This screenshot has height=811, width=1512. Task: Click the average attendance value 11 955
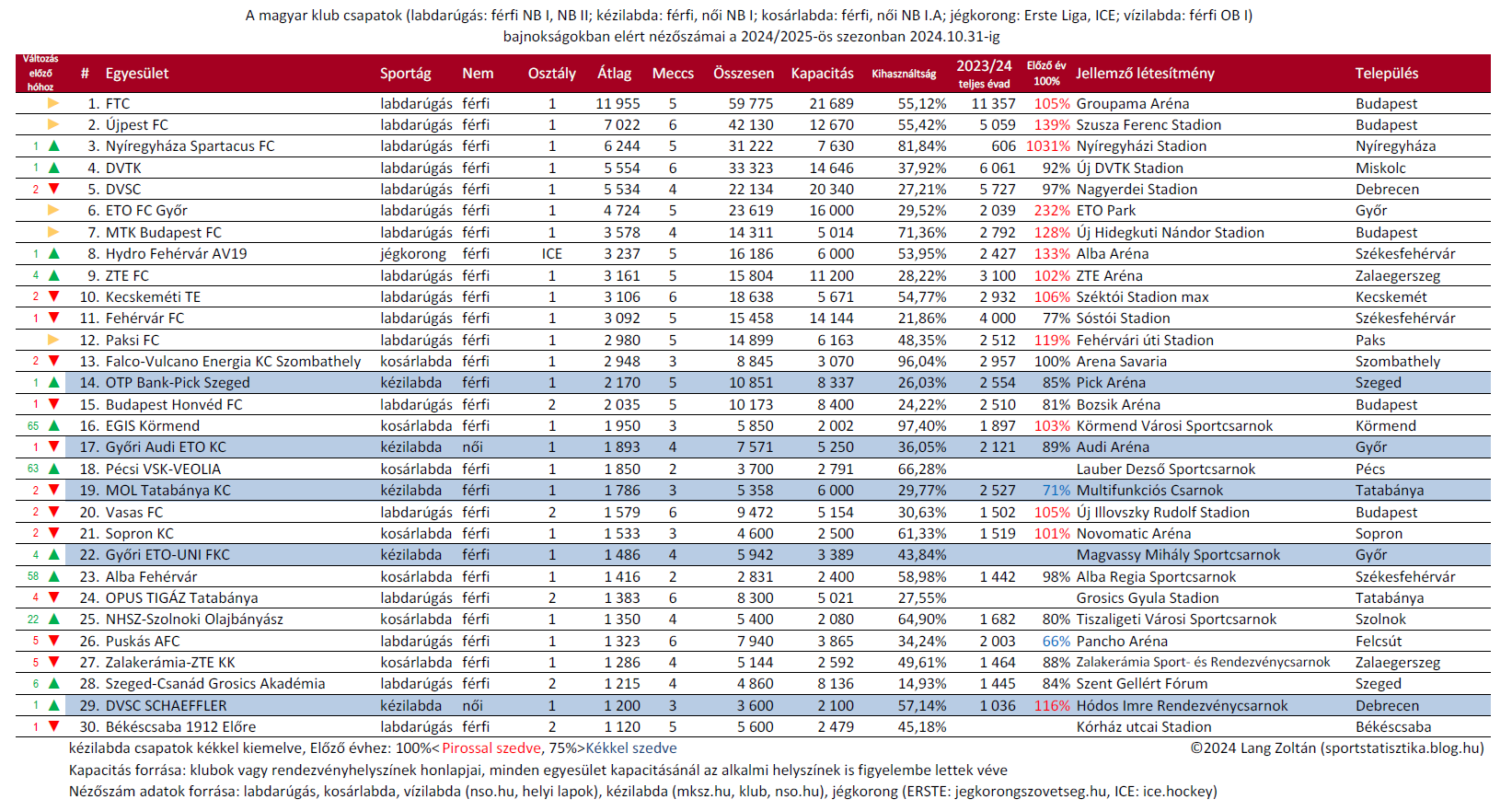(617, 104)
